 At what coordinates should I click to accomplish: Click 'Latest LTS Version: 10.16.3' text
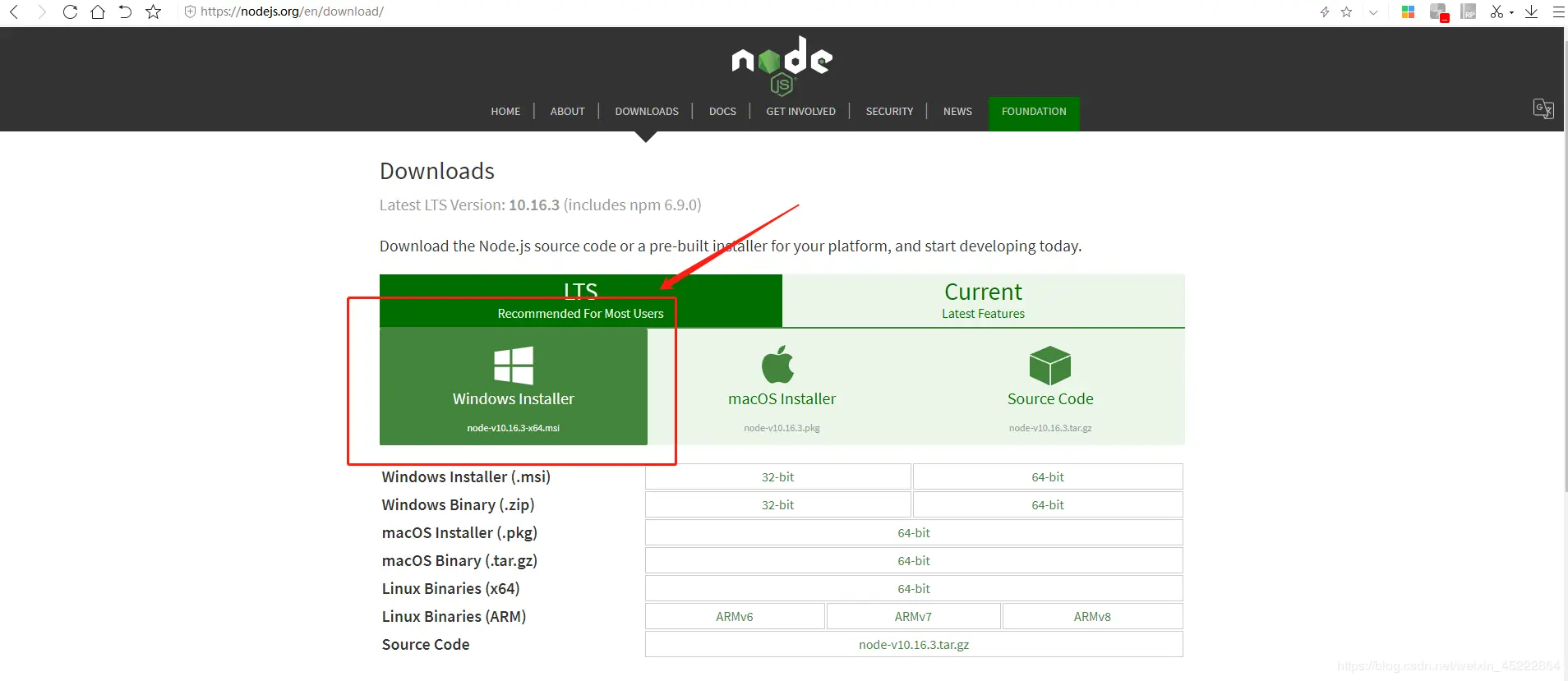click(469, 205)
